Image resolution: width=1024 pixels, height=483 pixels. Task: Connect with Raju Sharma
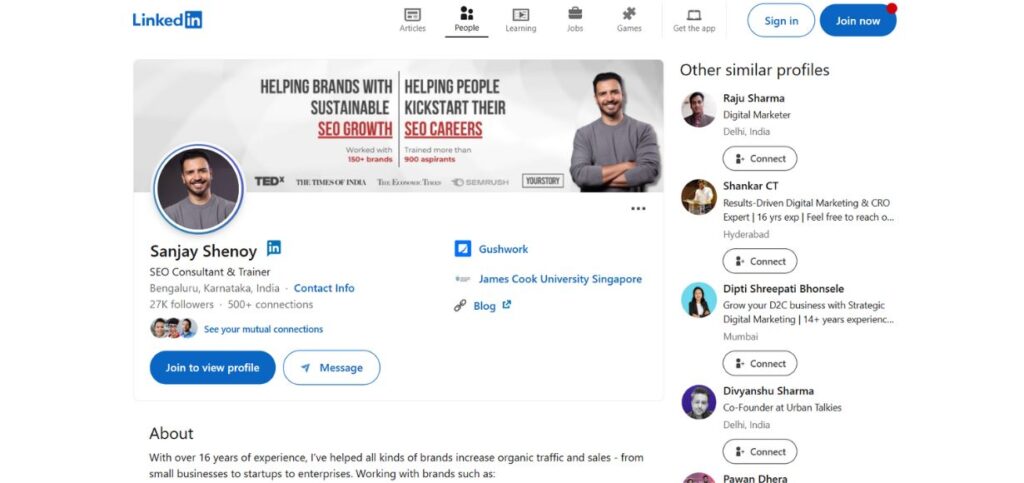pos(760,159)
